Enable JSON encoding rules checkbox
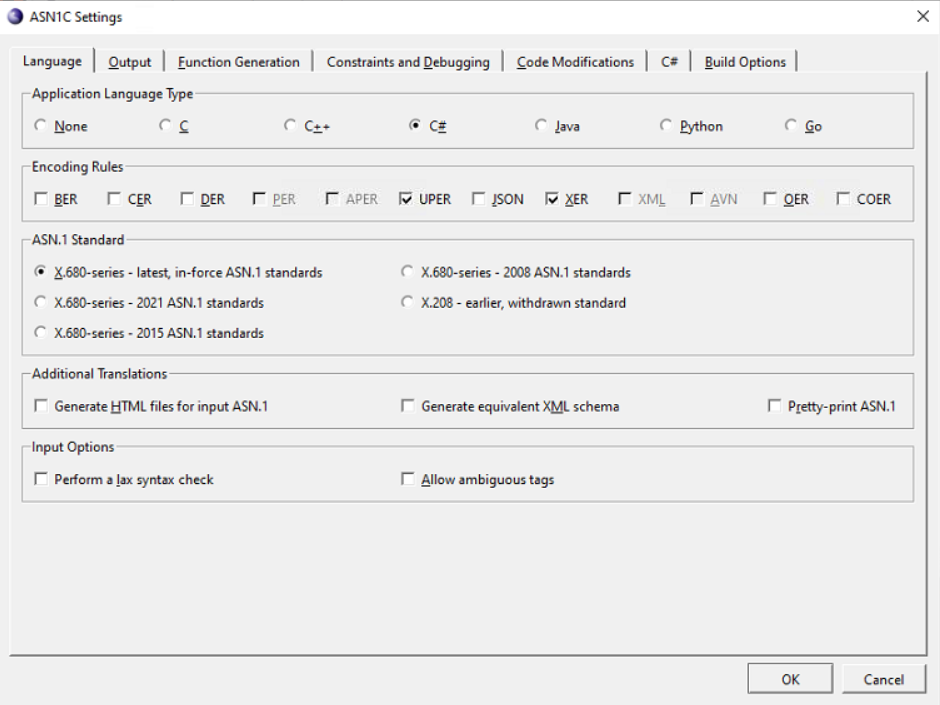The image size is (940, 705). point(478,198)
